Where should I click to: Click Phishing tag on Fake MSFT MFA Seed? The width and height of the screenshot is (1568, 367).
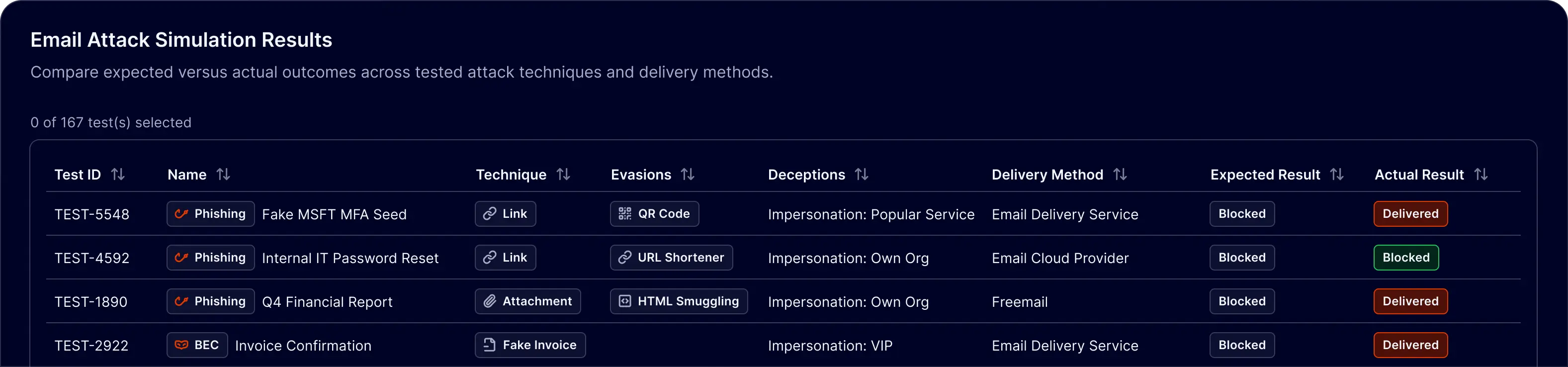point(211,214)
